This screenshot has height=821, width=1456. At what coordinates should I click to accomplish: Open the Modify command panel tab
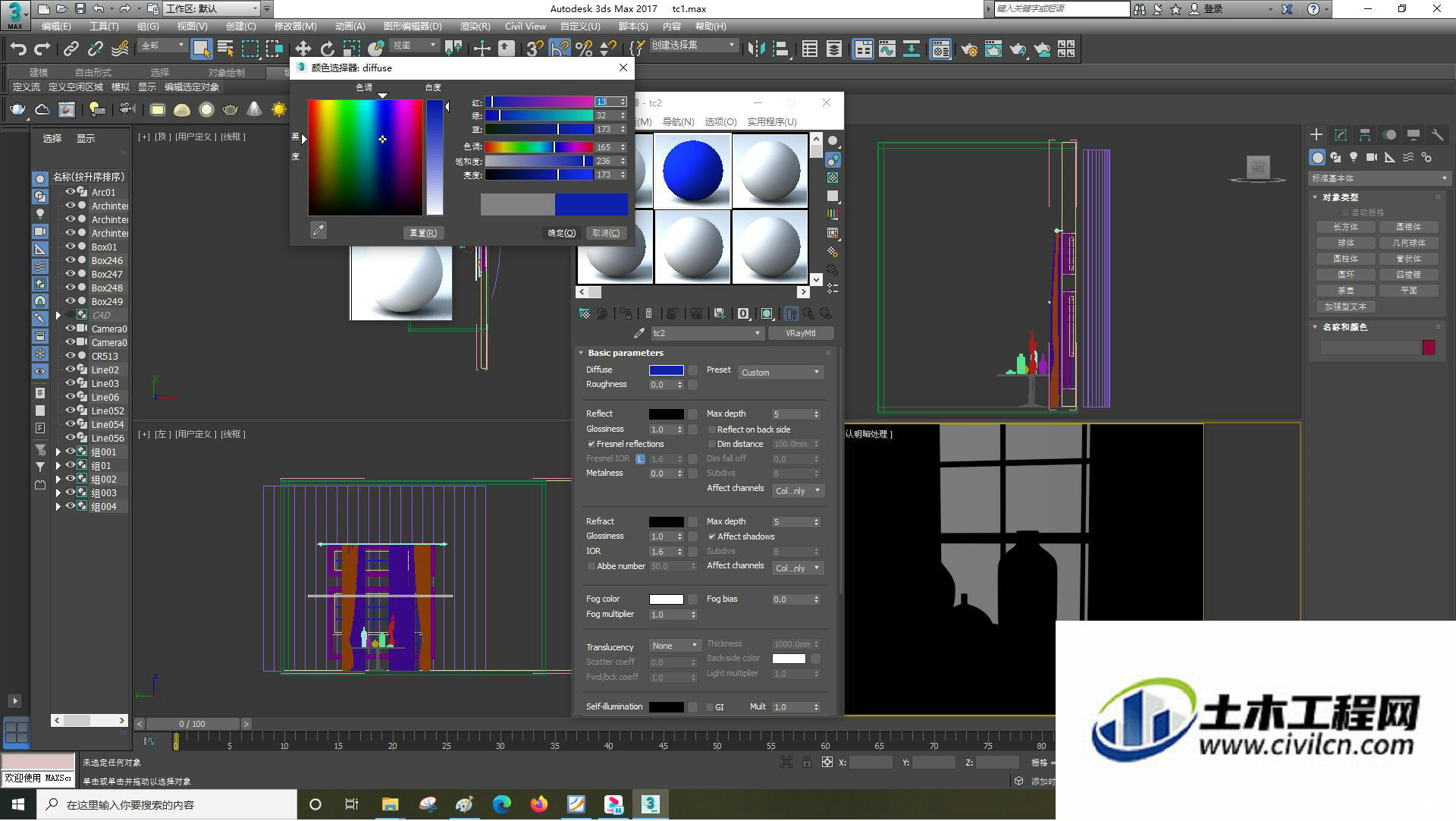pos(1341,134)
